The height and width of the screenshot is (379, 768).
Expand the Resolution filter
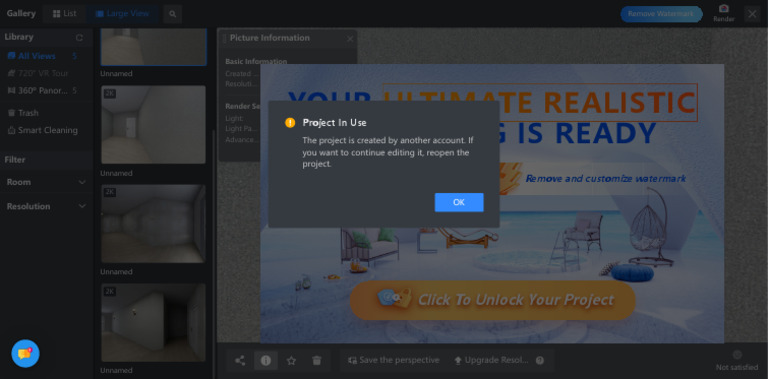click(x=46, y=207)
